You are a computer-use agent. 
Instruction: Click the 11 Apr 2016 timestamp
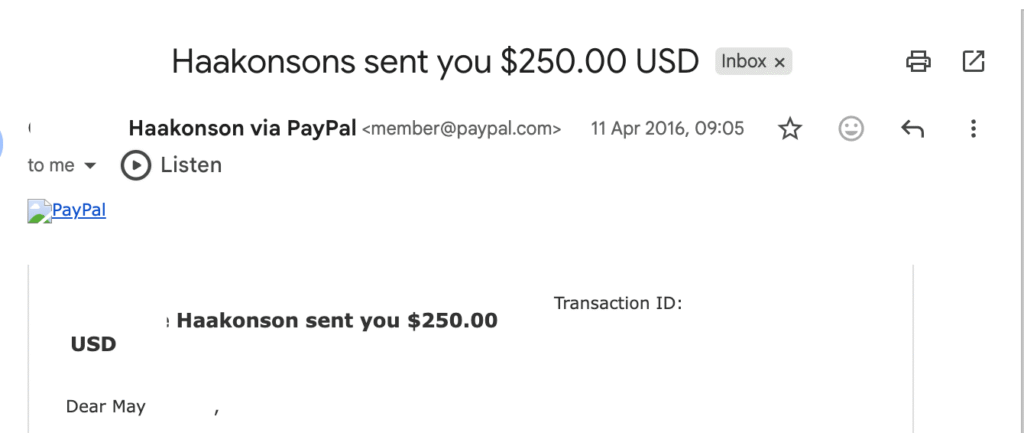click(x=667, y=129)
